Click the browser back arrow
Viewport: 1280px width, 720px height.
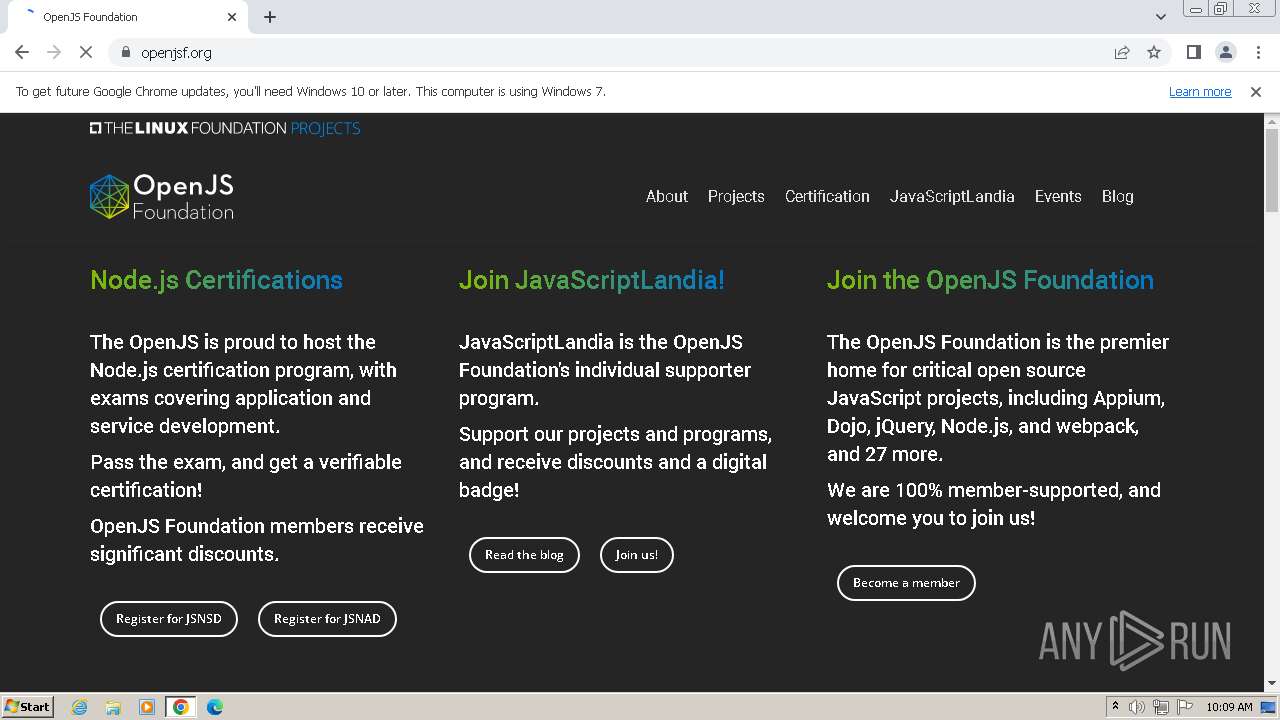(22, 52)
